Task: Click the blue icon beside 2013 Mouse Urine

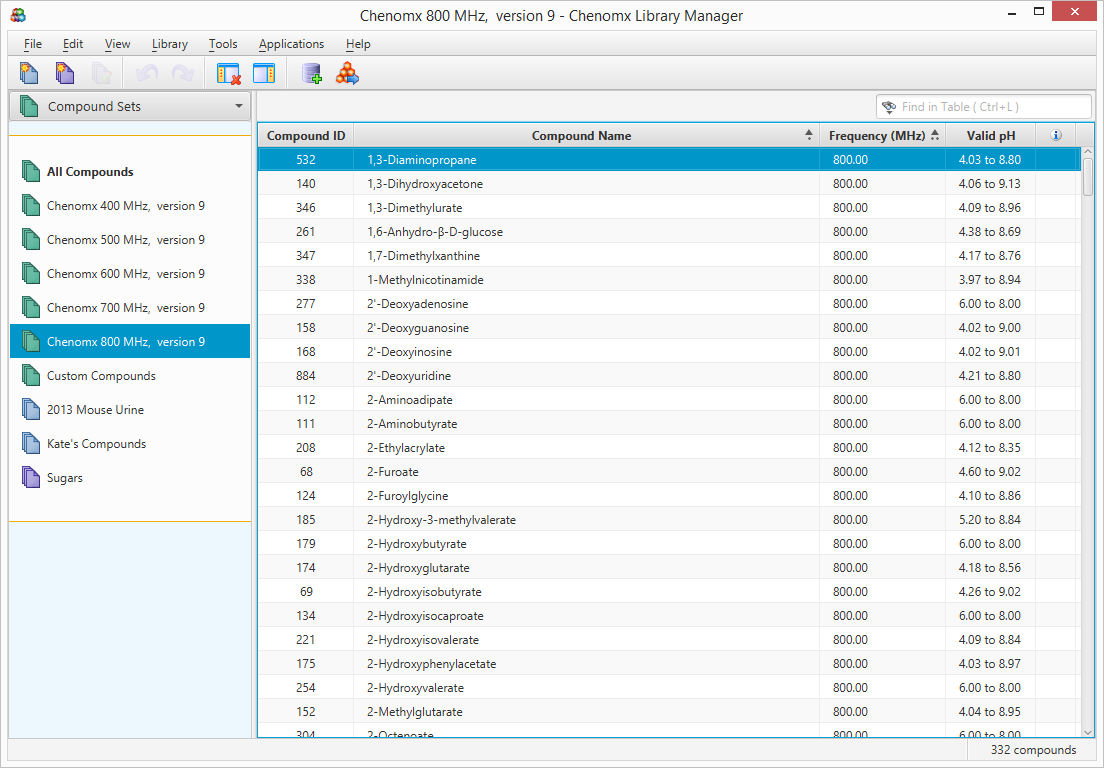Action: 30,409
